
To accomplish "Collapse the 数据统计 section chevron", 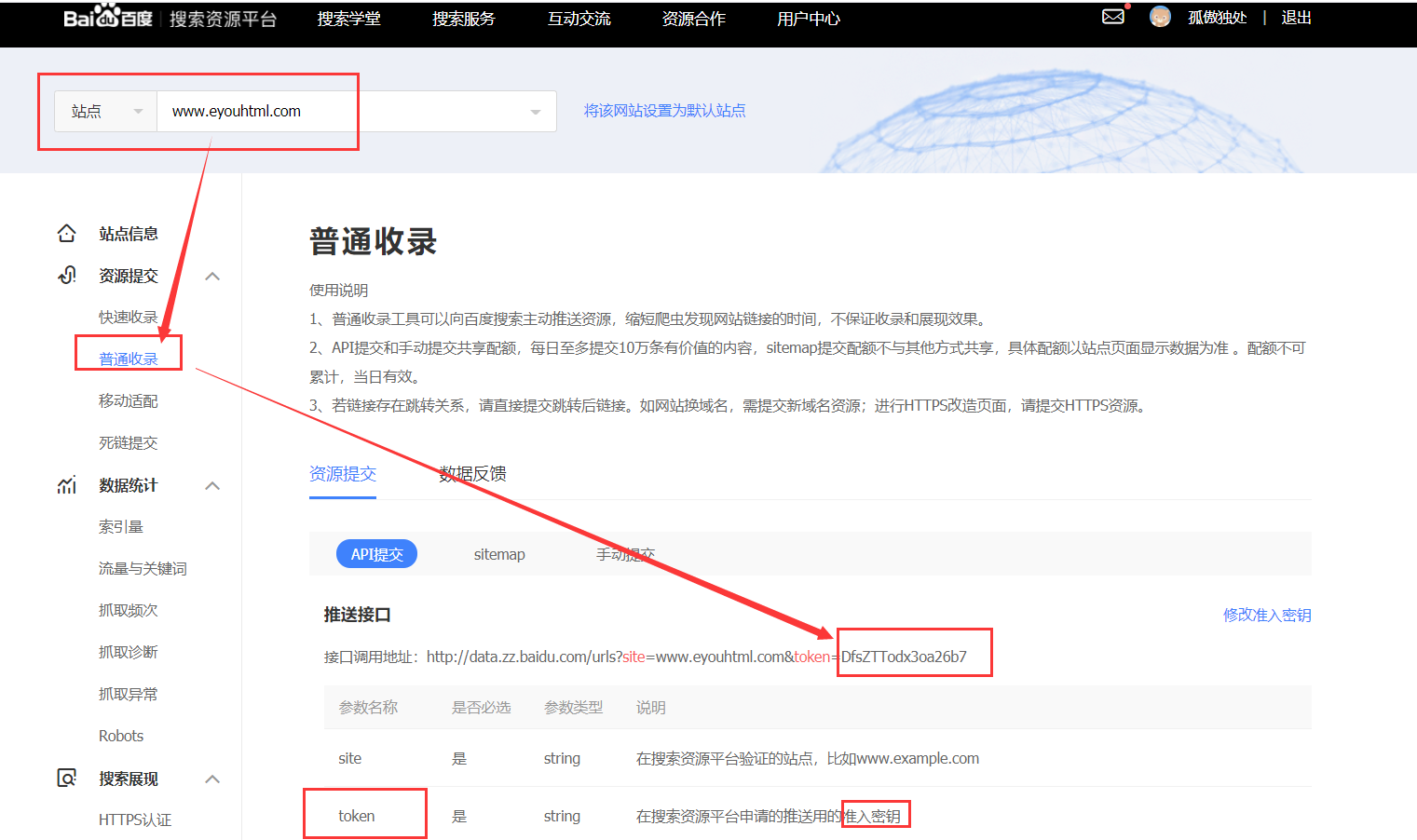I will pyautogui.click(x=212, y=485).
